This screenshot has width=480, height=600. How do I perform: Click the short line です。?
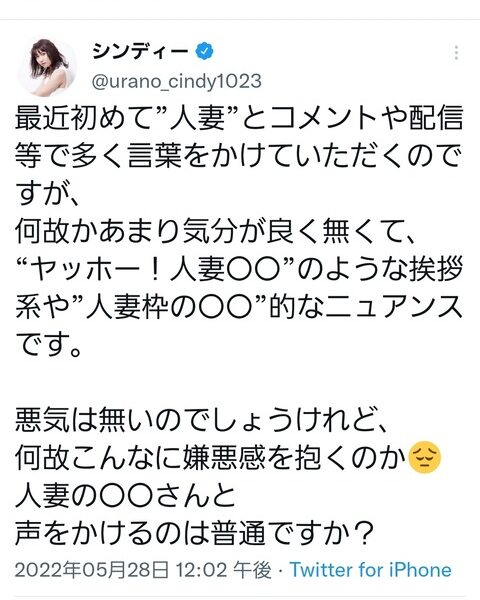coord(49,345)
